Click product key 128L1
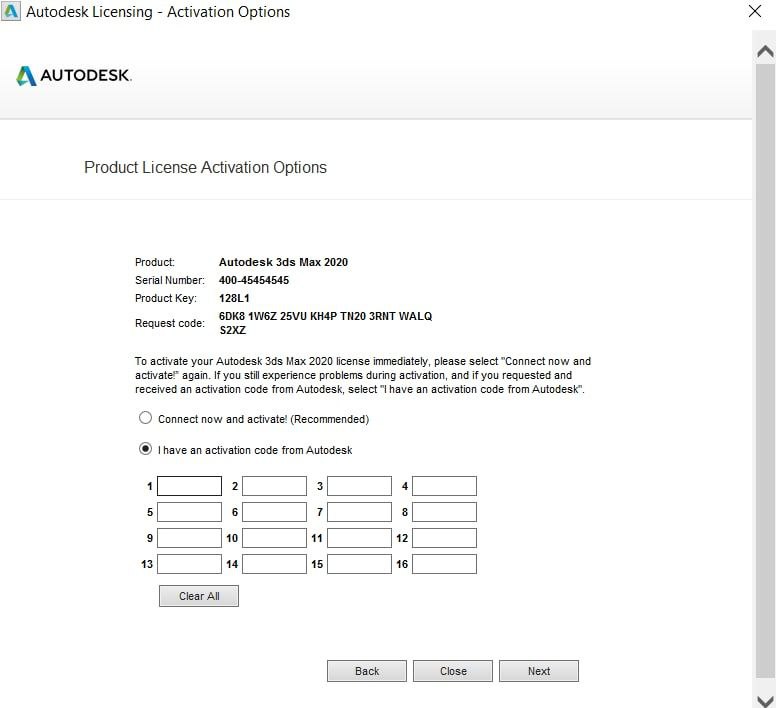This screenshot has width=776, height=708. (234, 298)
